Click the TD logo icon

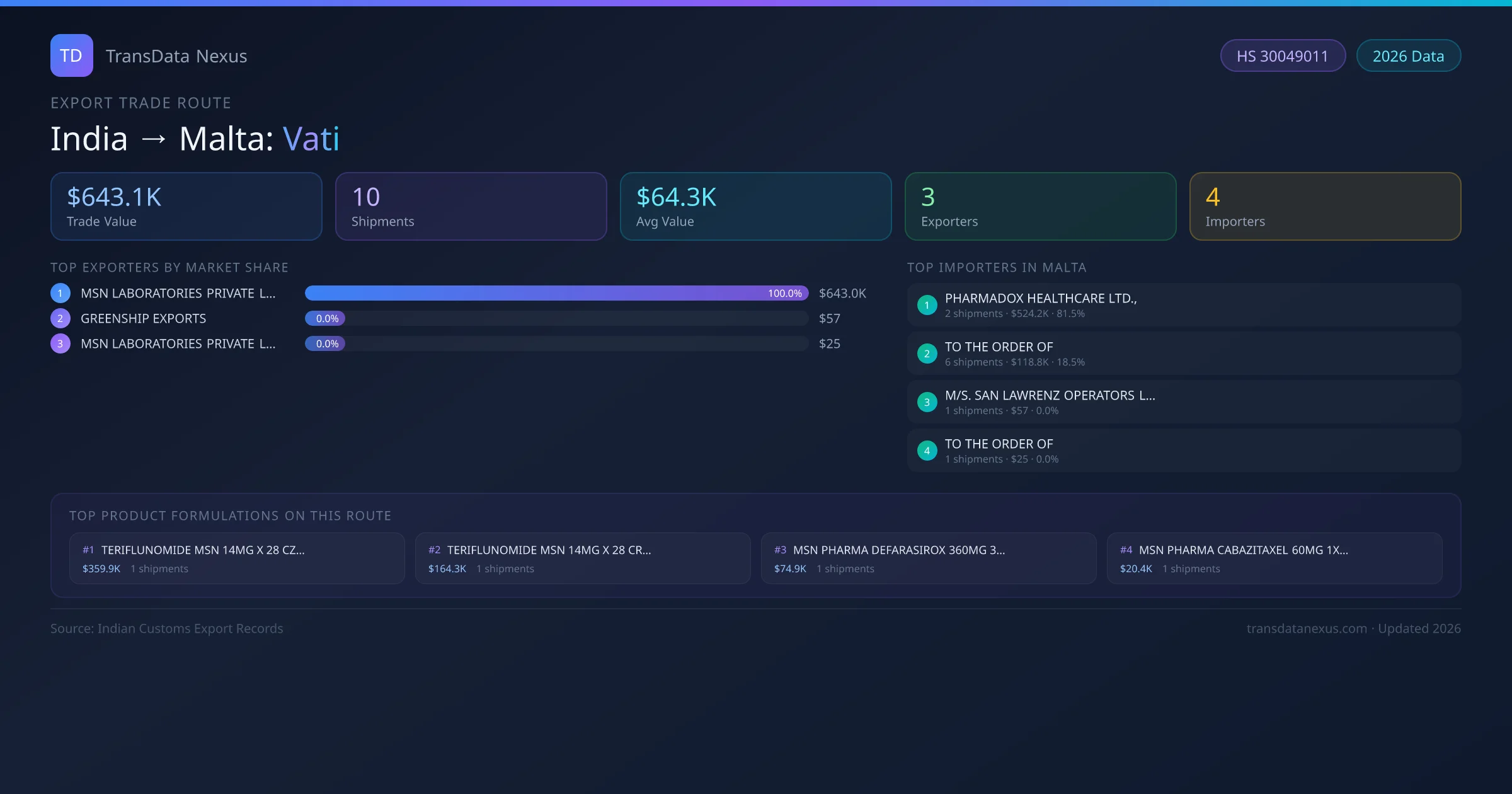pos(71,55)
